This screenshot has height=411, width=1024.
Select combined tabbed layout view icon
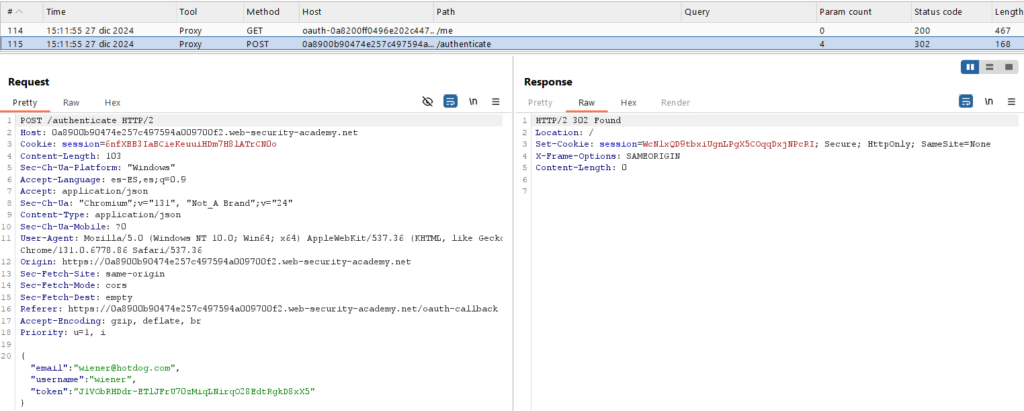[x=1009, y=67]
